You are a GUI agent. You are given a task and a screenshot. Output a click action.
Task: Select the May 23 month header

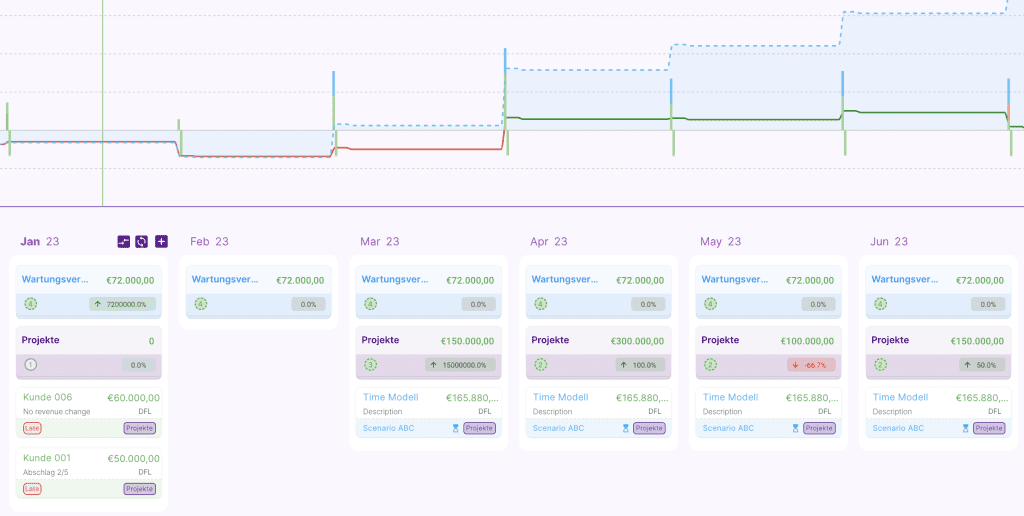coord(724,242)
